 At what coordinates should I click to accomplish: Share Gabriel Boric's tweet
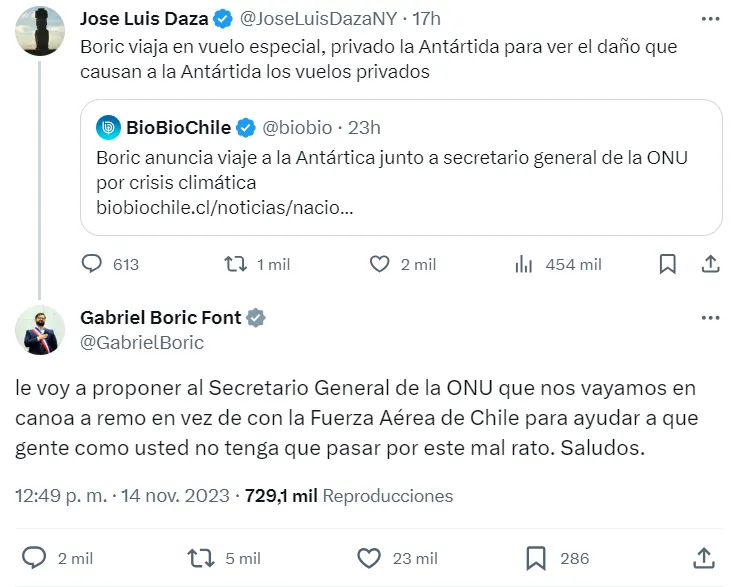[x=704, y=558]
